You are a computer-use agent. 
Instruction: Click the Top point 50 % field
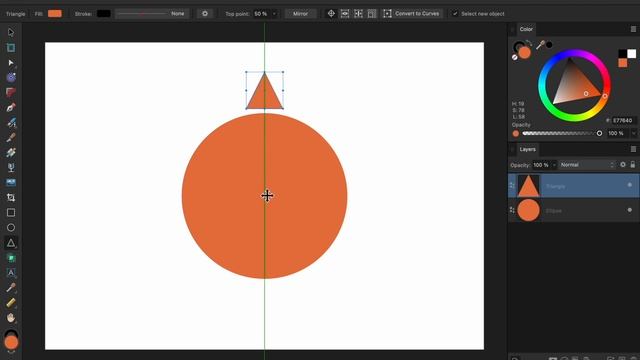point(261,14)
